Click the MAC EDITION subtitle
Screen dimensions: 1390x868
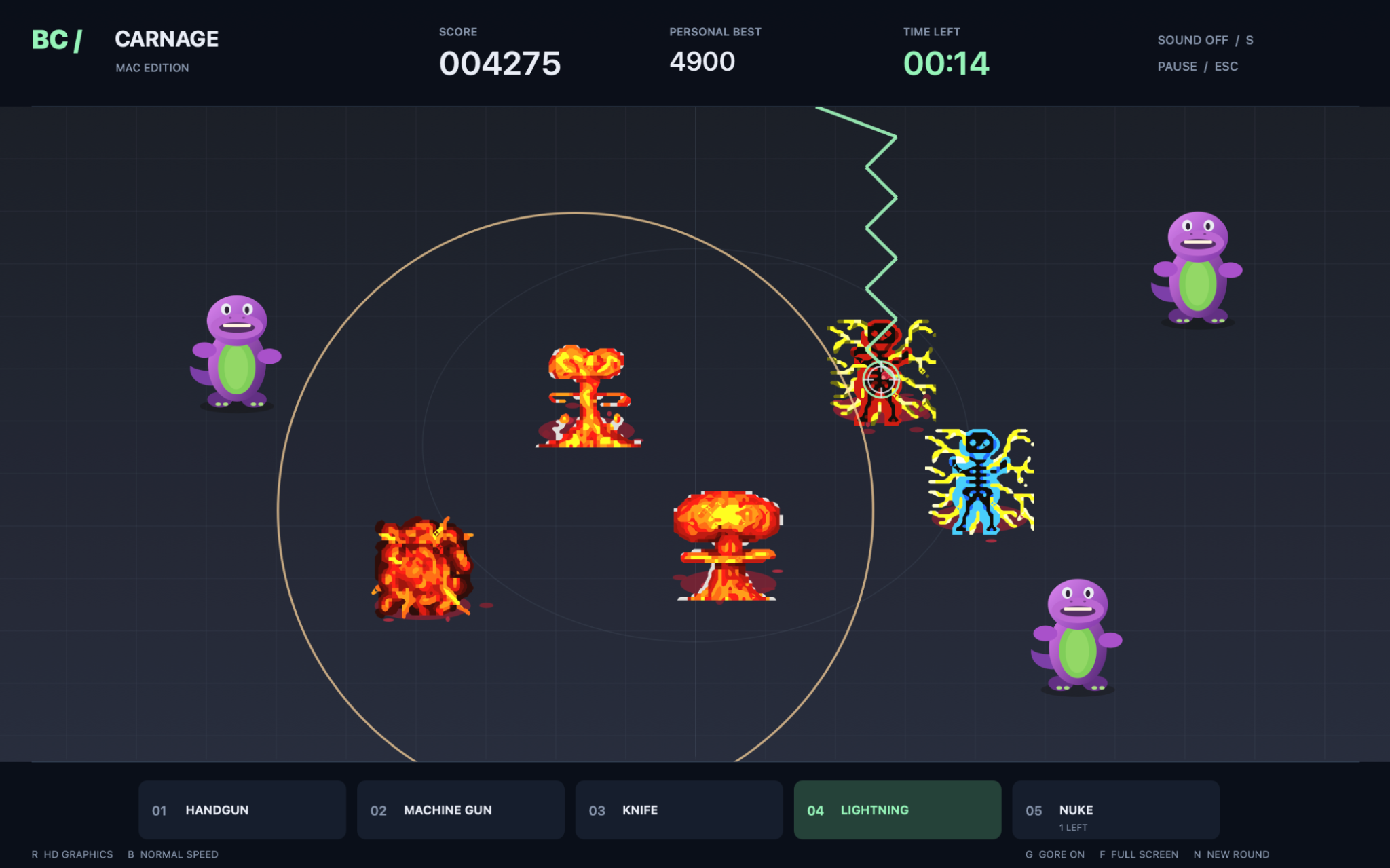click(153, 68)
